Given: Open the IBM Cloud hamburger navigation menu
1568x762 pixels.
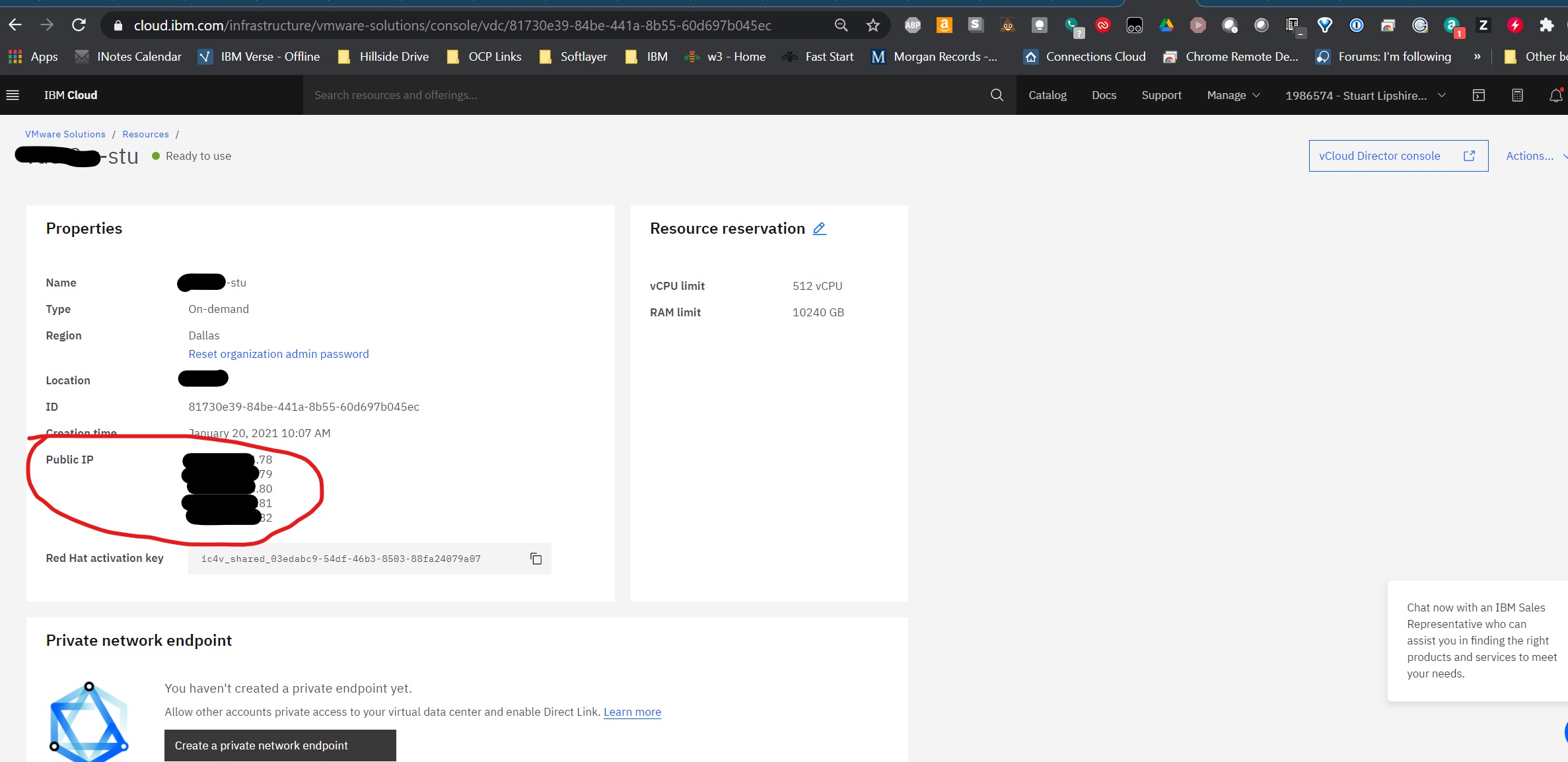Looking at the screenshot, I should [x=13, y=95].
